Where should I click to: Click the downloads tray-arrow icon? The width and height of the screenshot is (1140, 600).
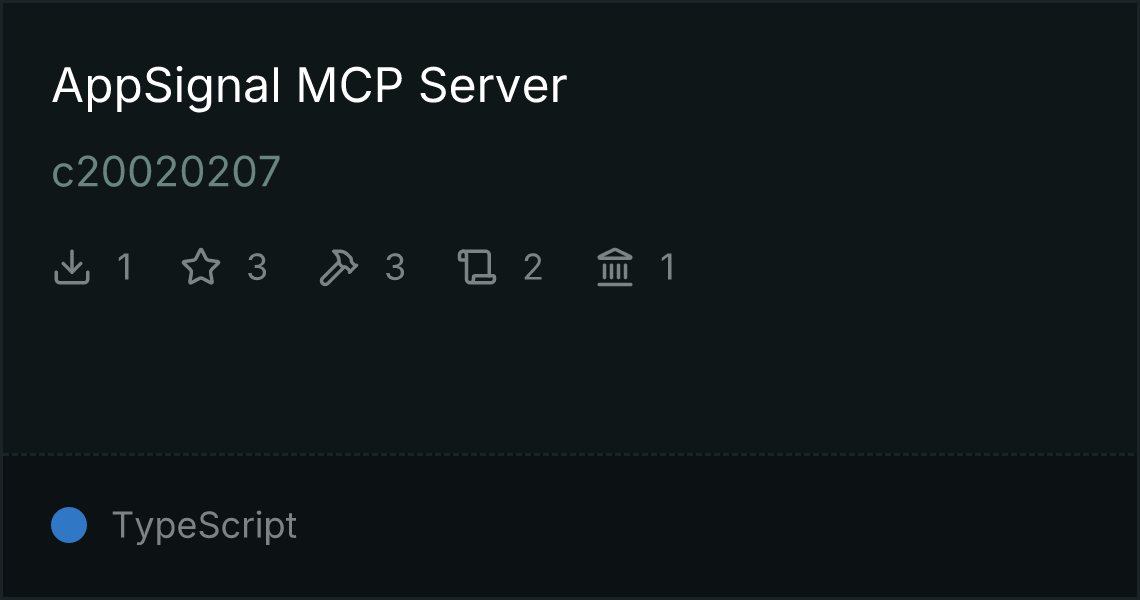pyautogui.click(x=72, y=267)
